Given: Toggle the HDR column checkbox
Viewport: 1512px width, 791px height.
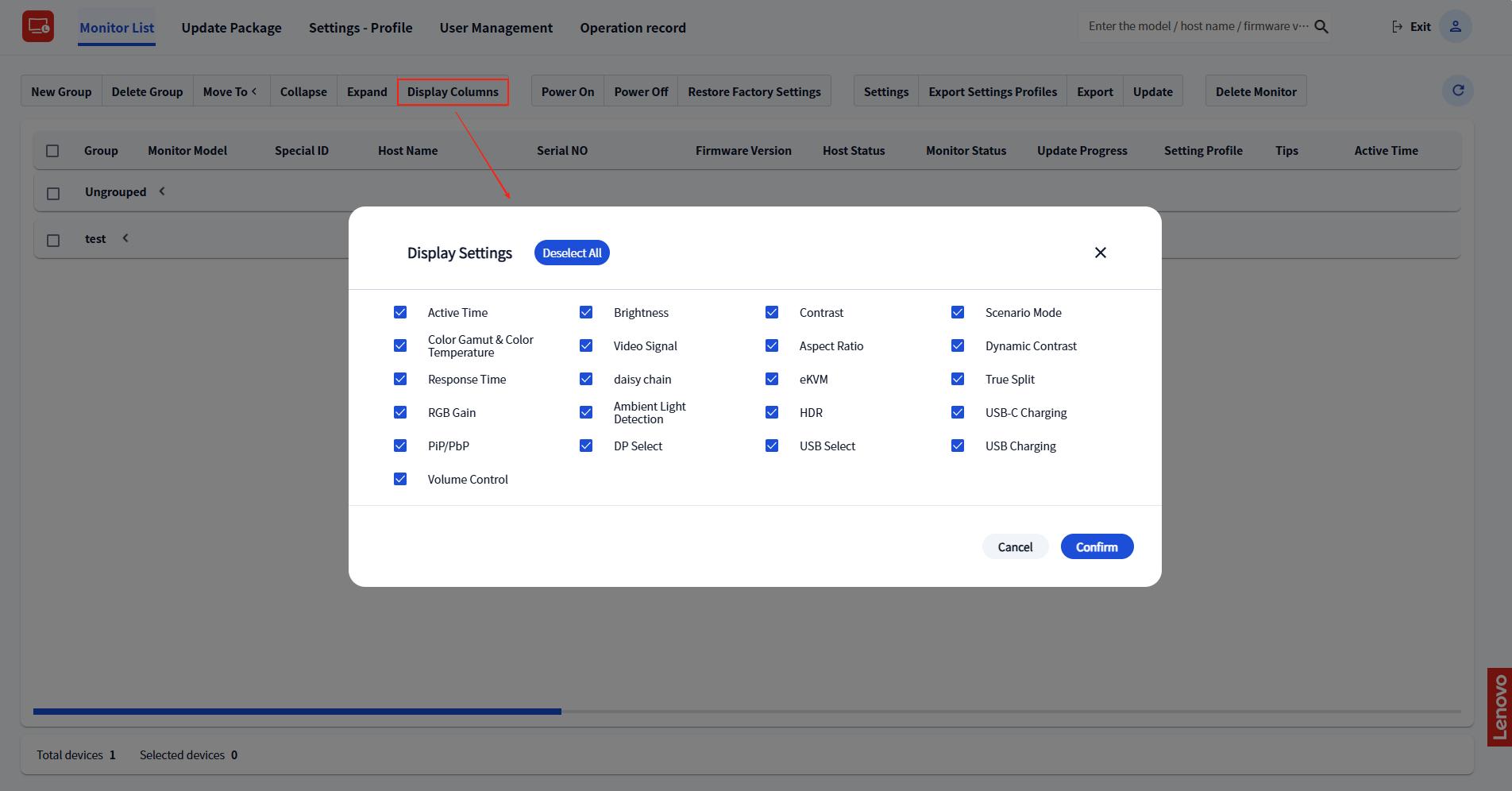Looking at the screenshot, I should (x=772, y=413).
